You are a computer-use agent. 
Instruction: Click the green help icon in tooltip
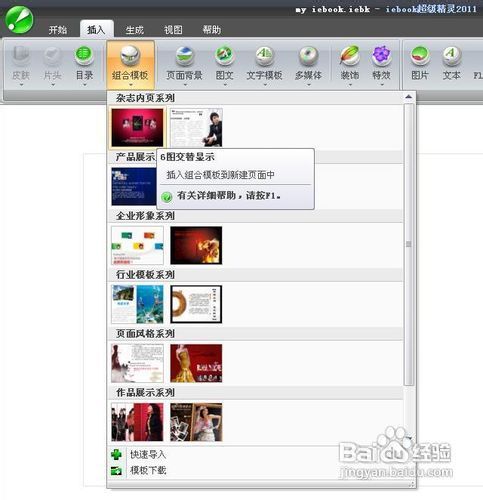(167, 196)
